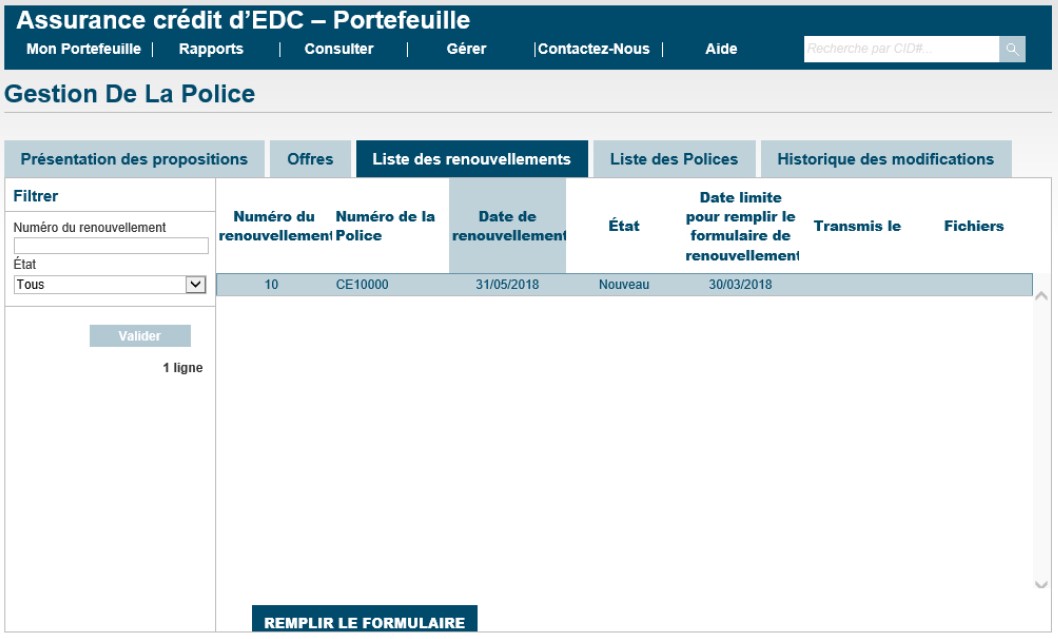Open the Gérer menu
This screenshot has width=1058, height=639.
[x=466, y=49]
